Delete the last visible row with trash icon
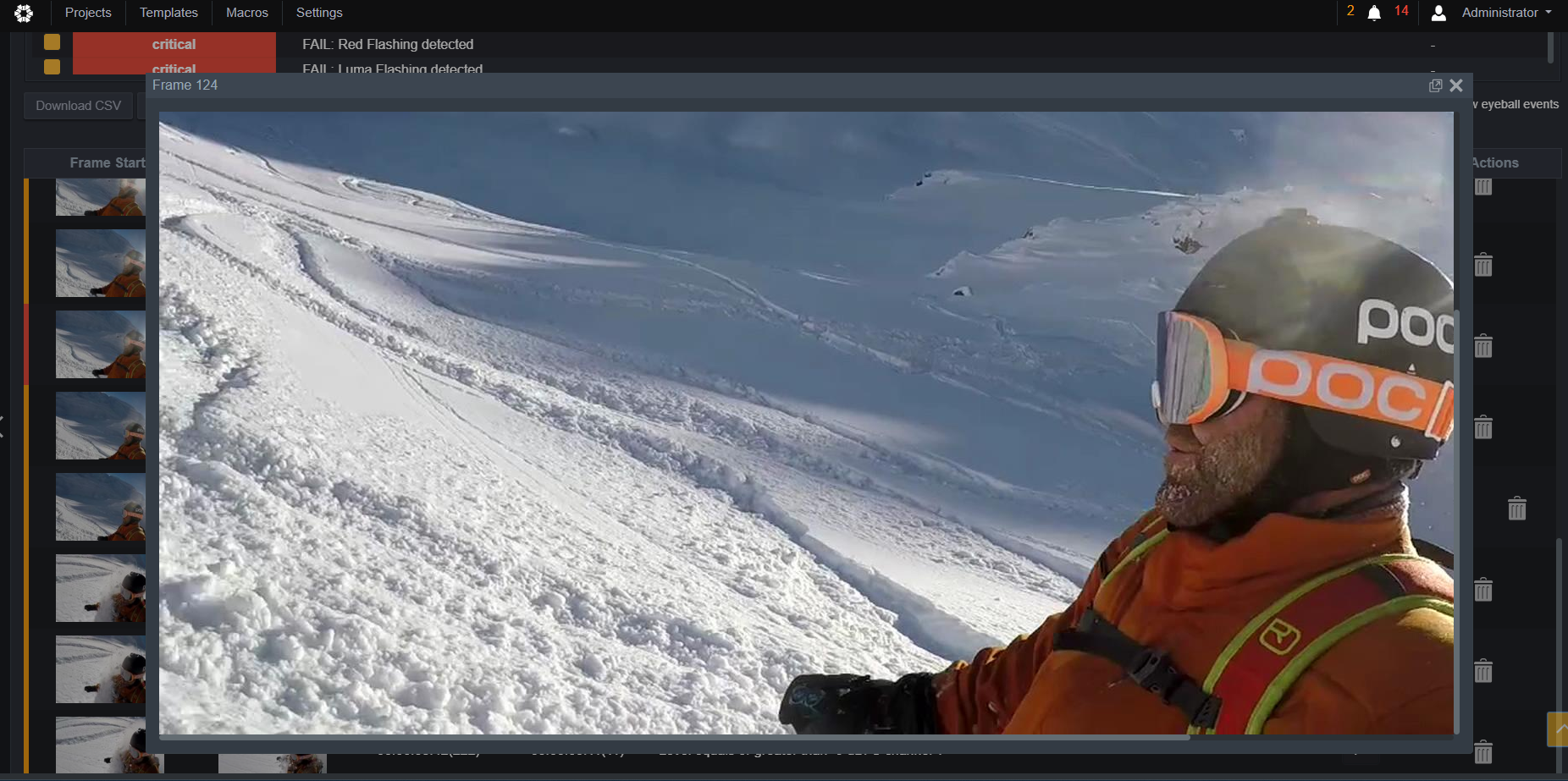Screen dimensions: 1568x781 pos(1483,752)
